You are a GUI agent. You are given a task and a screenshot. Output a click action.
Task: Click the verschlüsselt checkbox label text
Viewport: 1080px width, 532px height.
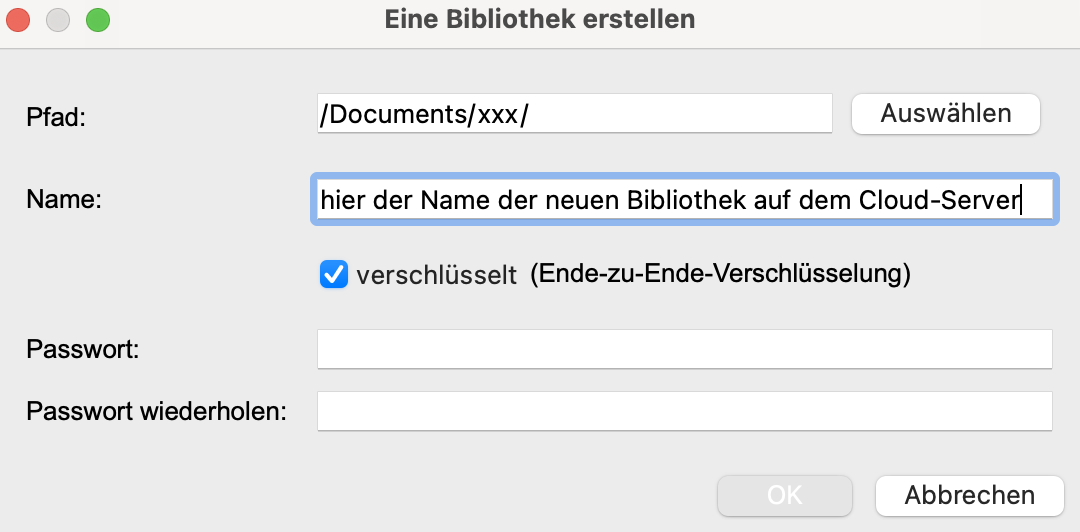click(x=436, y=275)
